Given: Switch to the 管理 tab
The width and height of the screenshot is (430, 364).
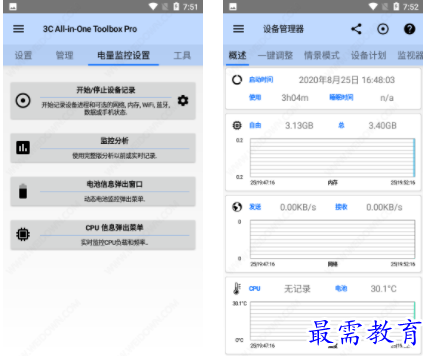Looking at the screenshot, I should click(64, 55).
